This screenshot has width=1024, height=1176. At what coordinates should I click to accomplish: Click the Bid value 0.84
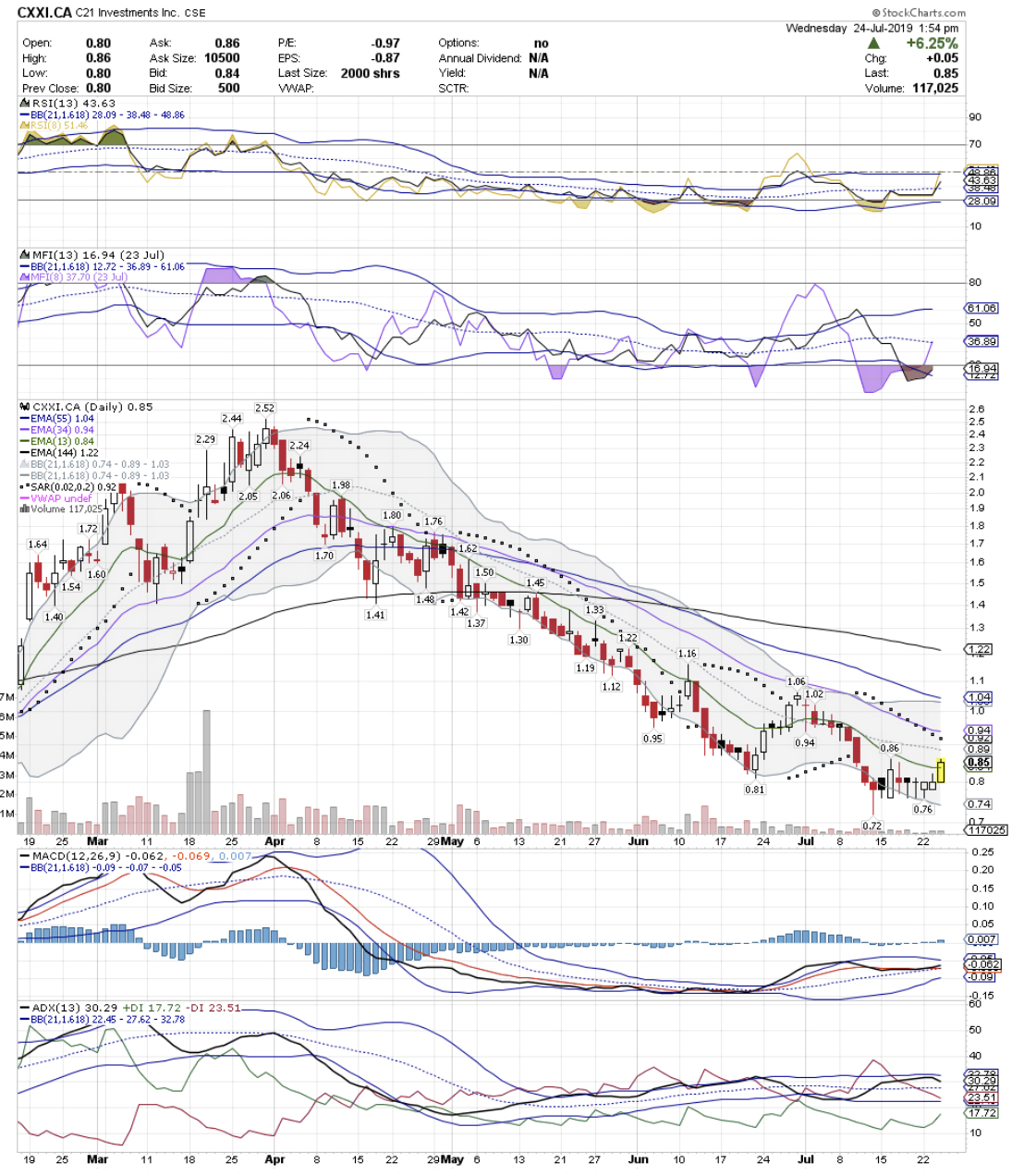click(227, 73)
